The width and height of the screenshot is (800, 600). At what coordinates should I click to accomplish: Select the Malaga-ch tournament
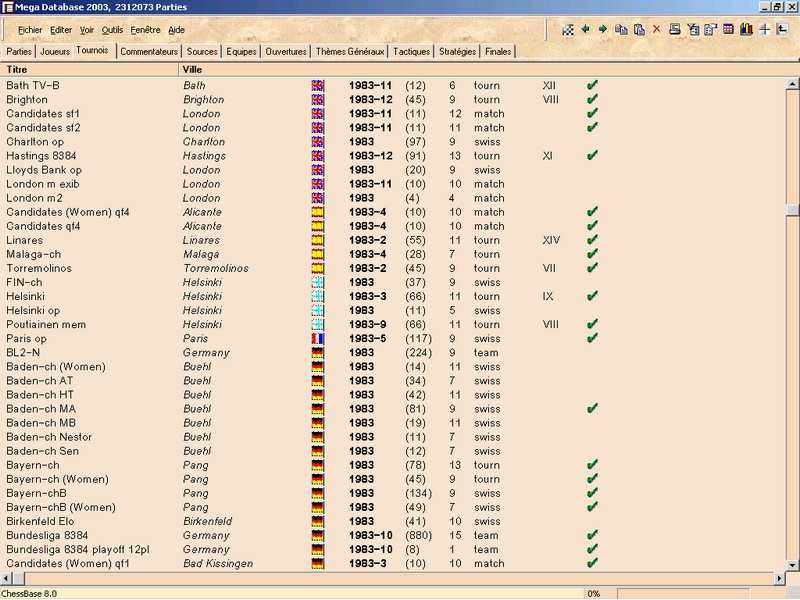coord(393,255)
